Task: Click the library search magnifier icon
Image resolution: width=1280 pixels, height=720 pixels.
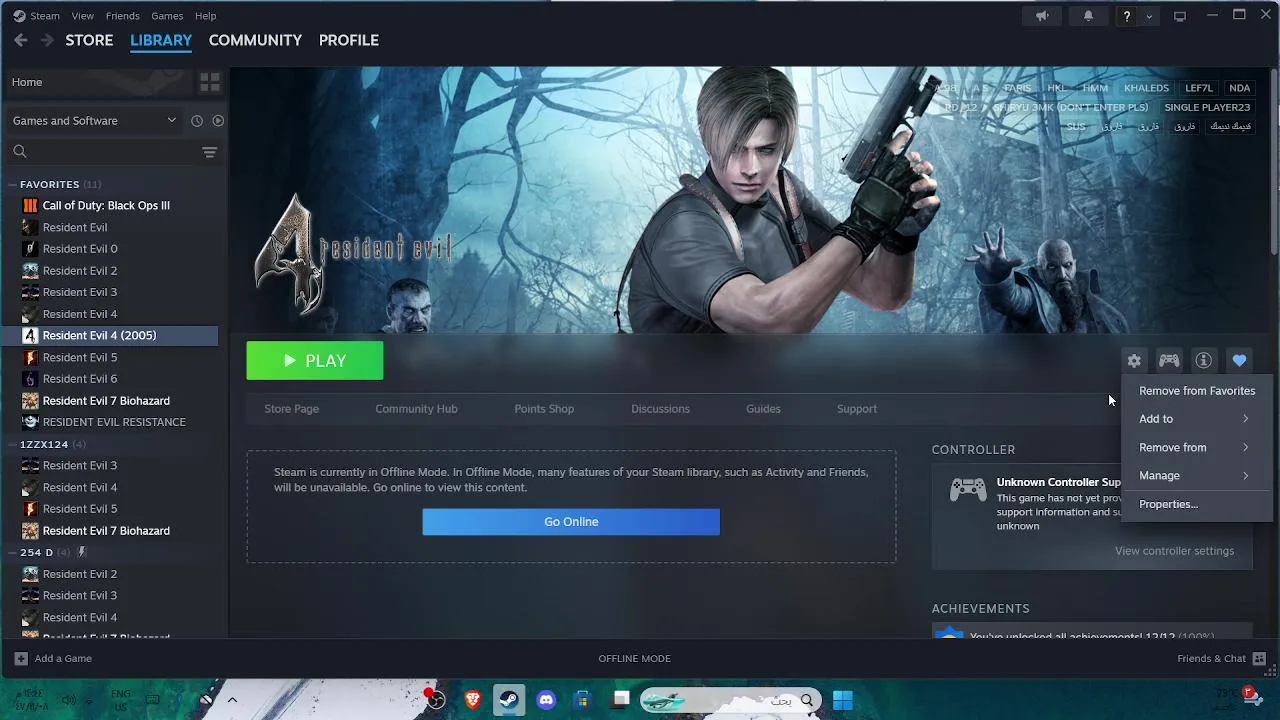Action: pos(20,152)
